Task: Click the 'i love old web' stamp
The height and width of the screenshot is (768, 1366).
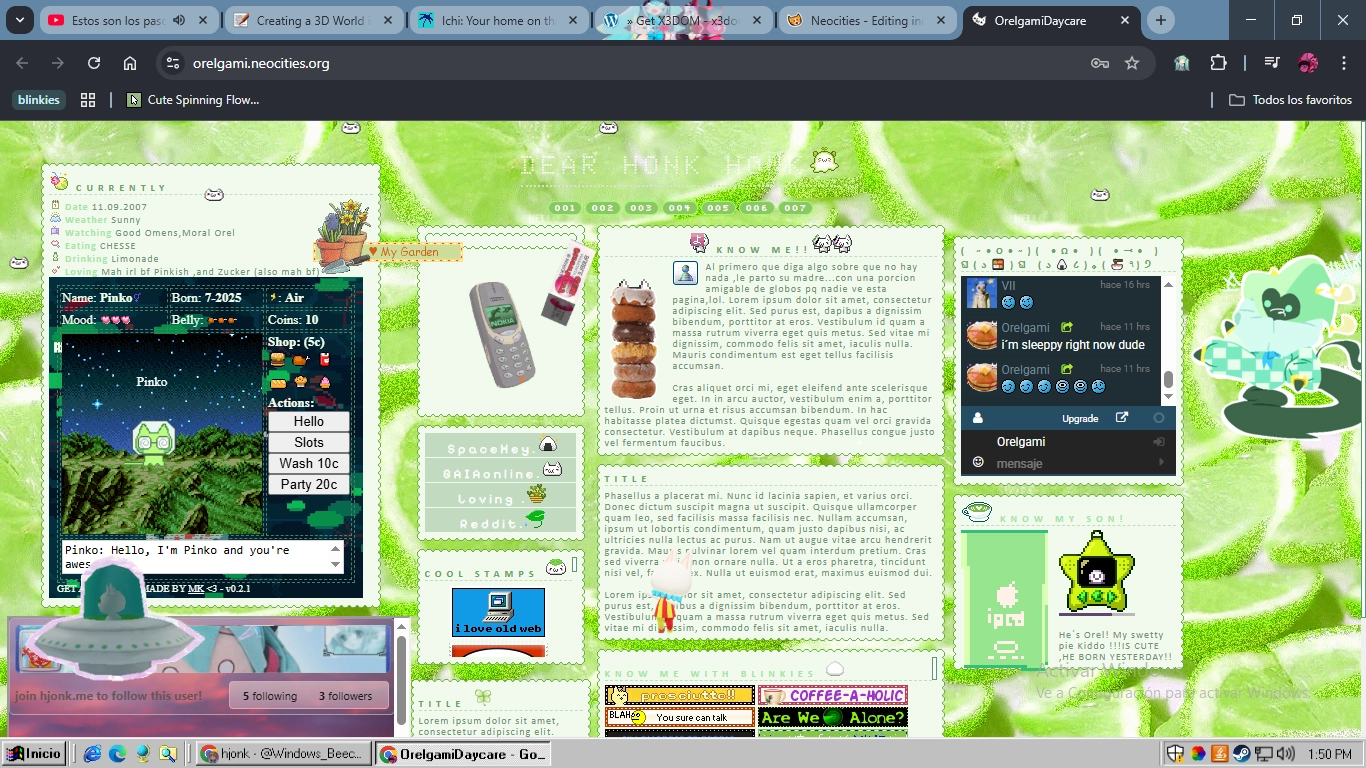Action: [x=498, y=612]
